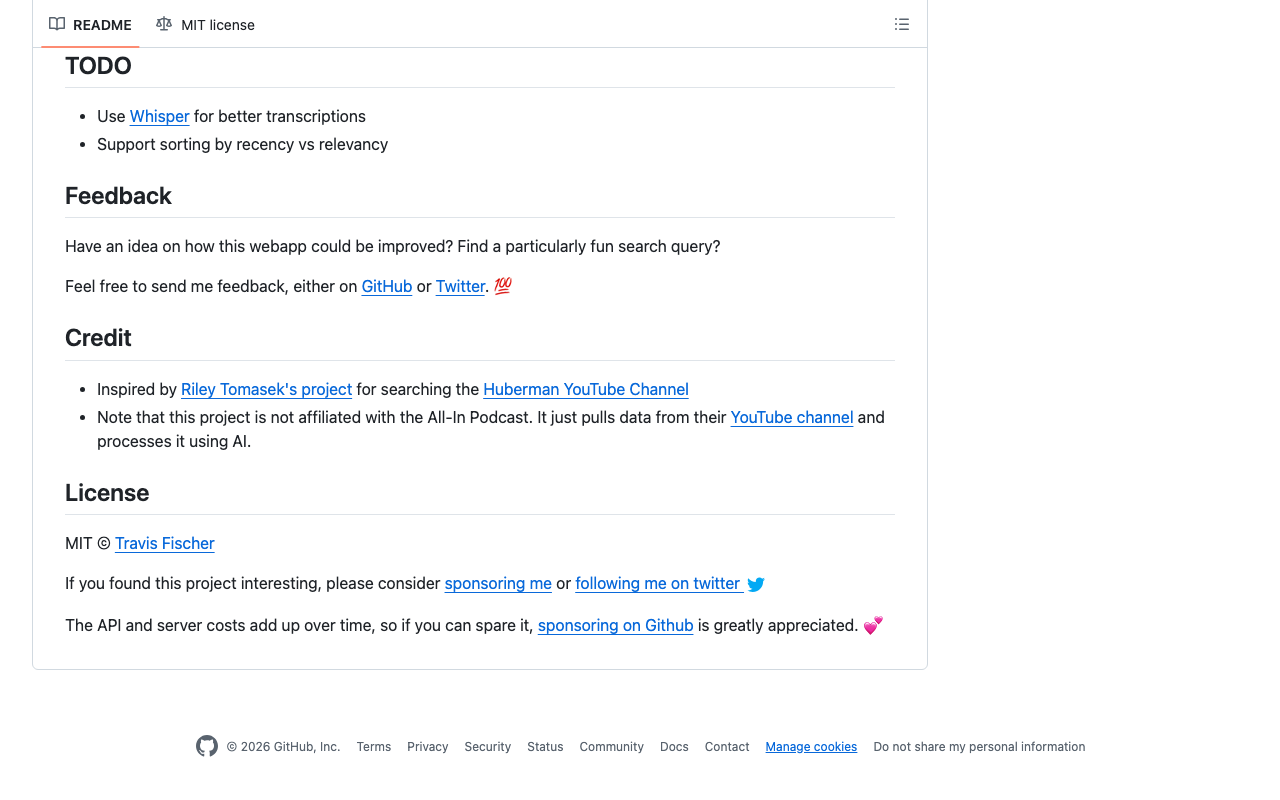1280x800 pixels.
Task: Click the sponsoring me link
Action: click(498, 583)
